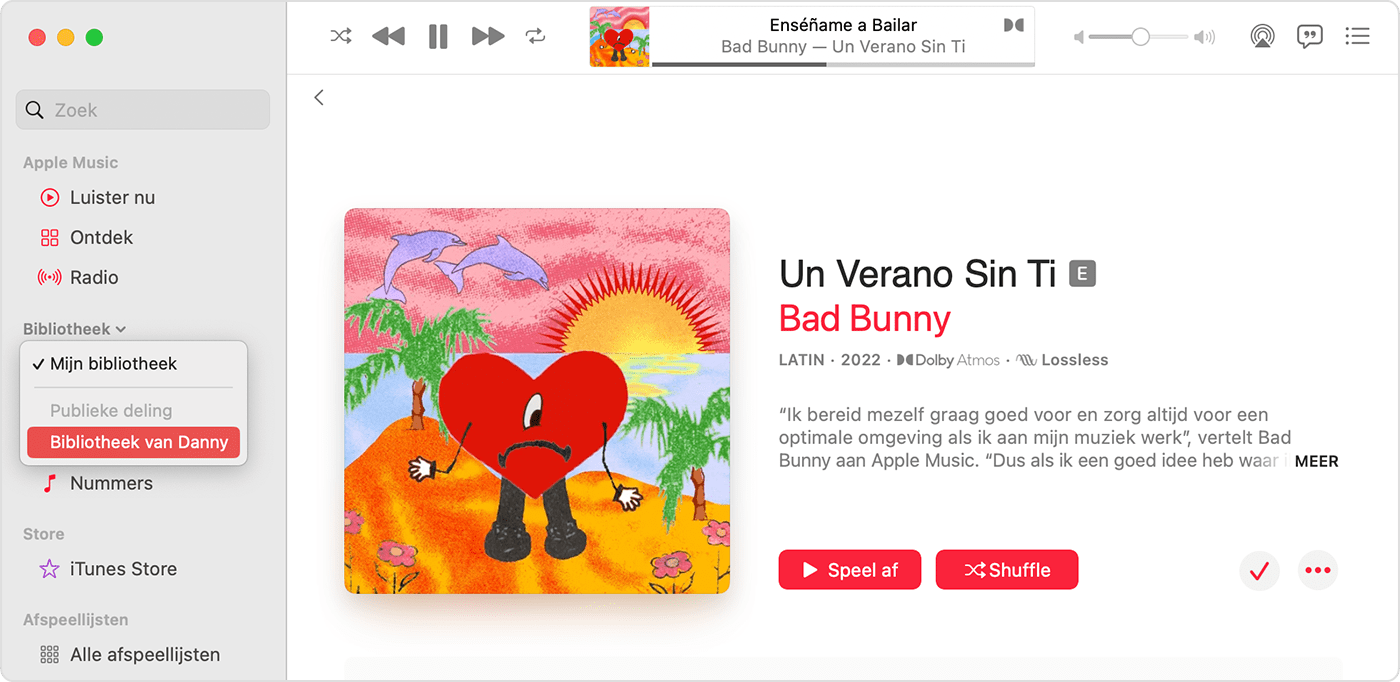Show lyrics with the speech bubble icon
Image resolution: width=1400 pixels, height=682 pixels.
pyautogui.click(x=1309, y=37)
